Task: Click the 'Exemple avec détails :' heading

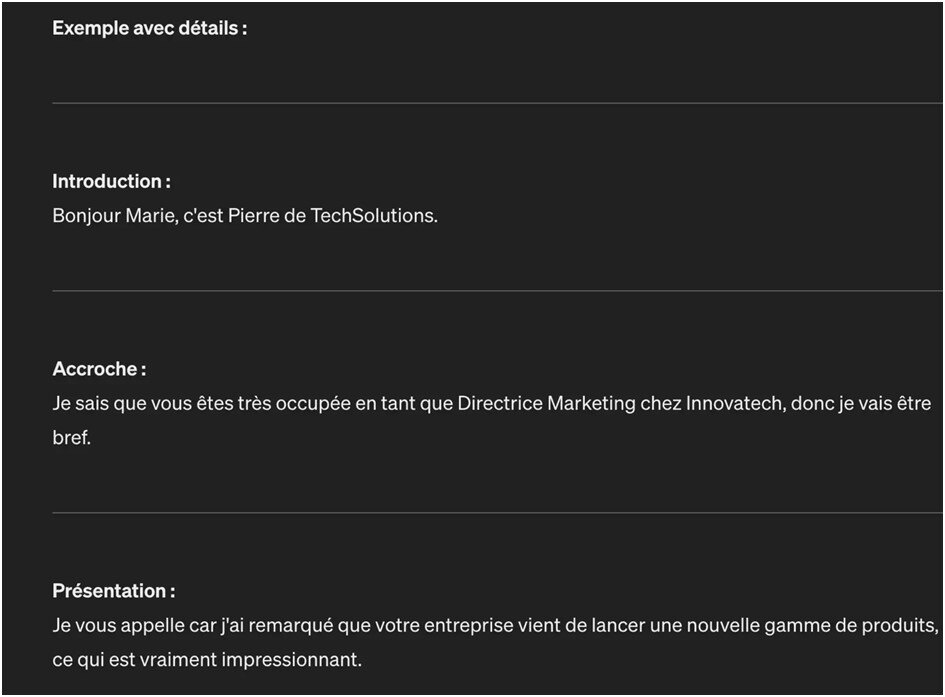Action: pos(149,28)
